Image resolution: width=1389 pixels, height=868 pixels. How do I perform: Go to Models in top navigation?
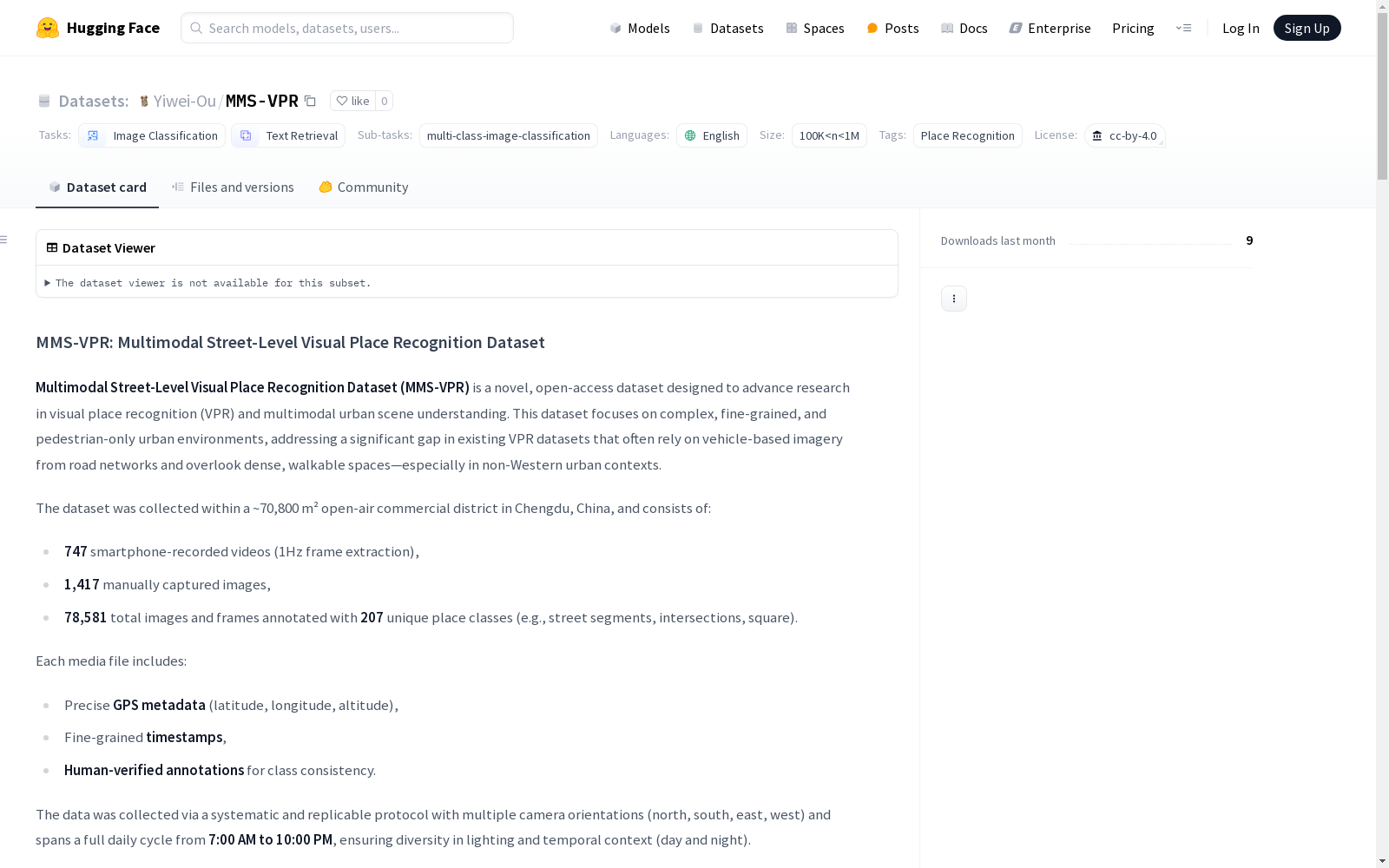[640, 28]
